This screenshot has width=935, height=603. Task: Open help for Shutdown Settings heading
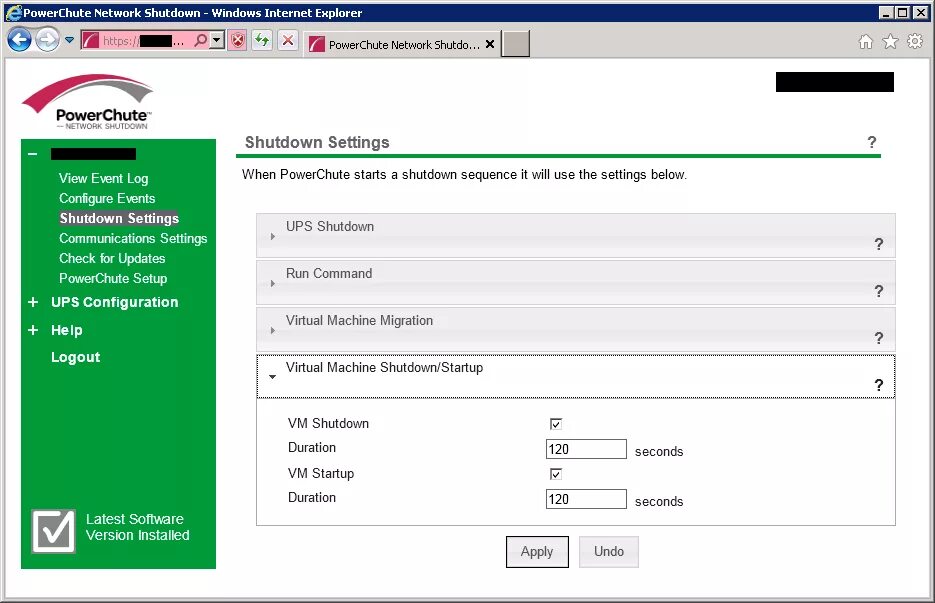pos(872,142)
